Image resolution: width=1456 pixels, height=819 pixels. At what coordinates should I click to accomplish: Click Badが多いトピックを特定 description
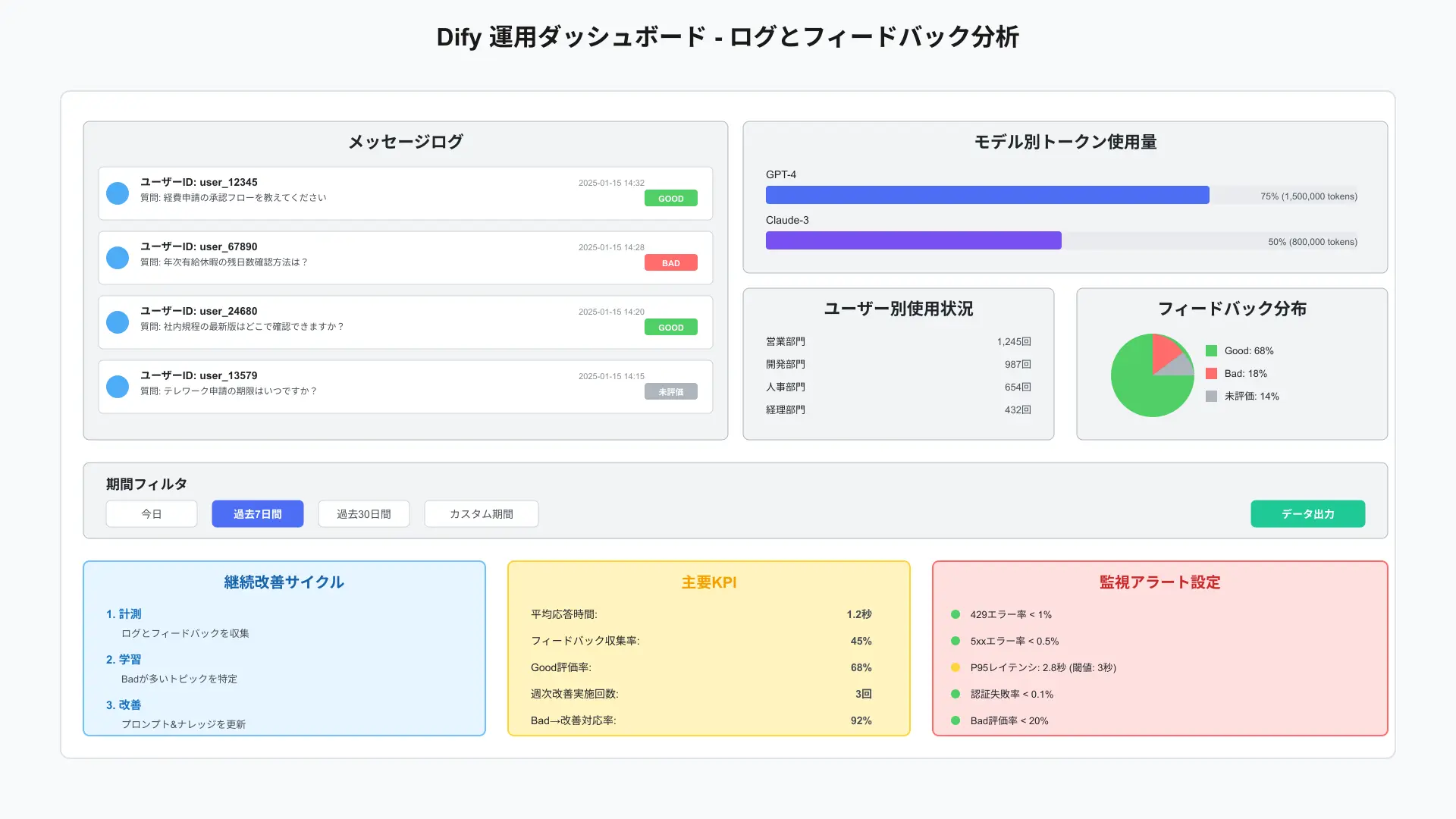point(179,679)
